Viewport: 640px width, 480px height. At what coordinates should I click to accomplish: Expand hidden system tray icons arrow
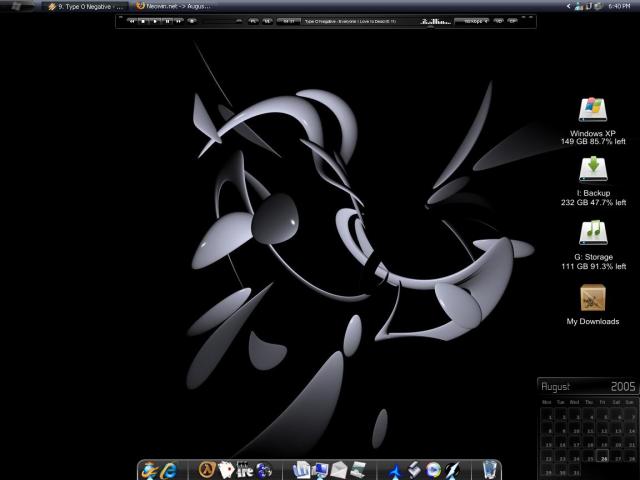(569, 6)
